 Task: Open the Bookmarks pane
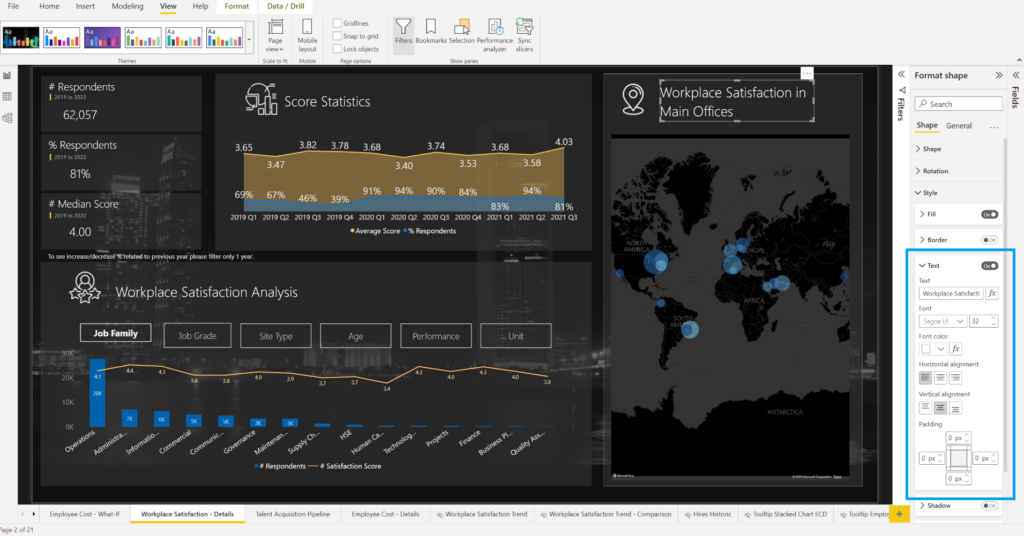click(x=431, y=31)
